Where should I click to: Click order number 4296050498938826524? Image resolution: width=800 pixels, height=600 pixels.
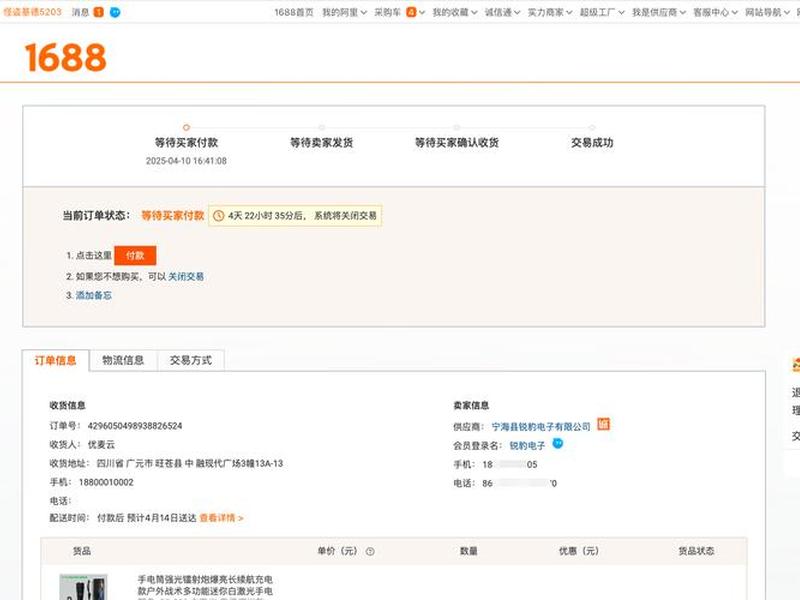click(x=135, y=426)
